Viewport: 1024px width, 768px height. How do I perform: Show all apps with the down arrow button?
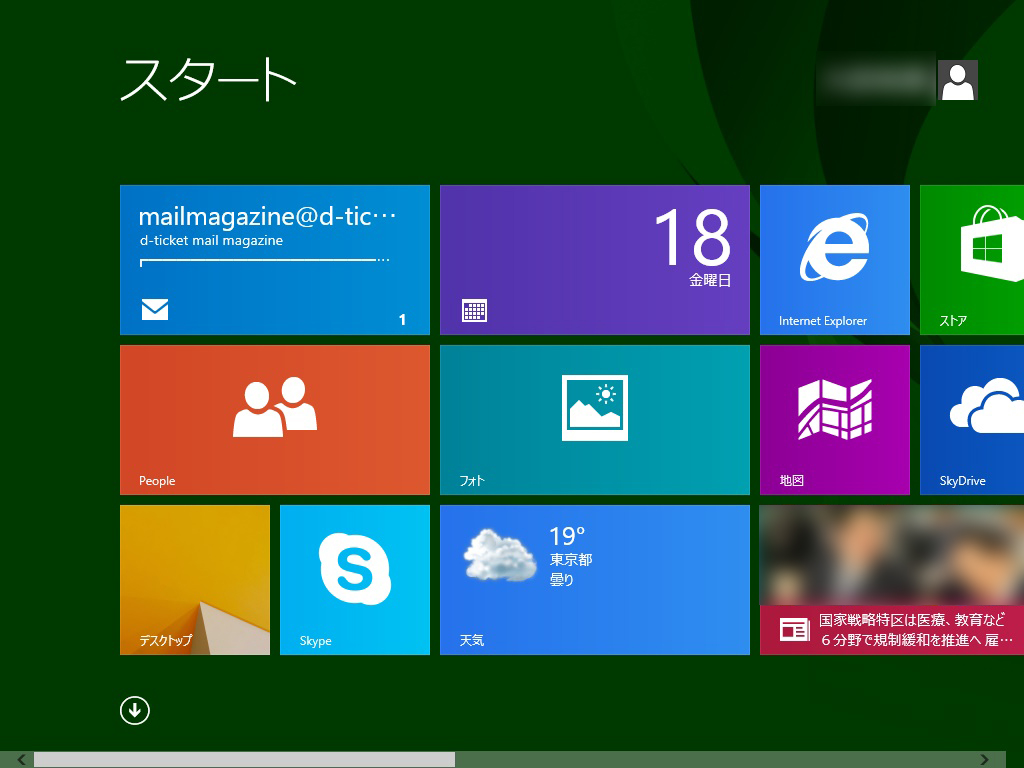(135, 711)
